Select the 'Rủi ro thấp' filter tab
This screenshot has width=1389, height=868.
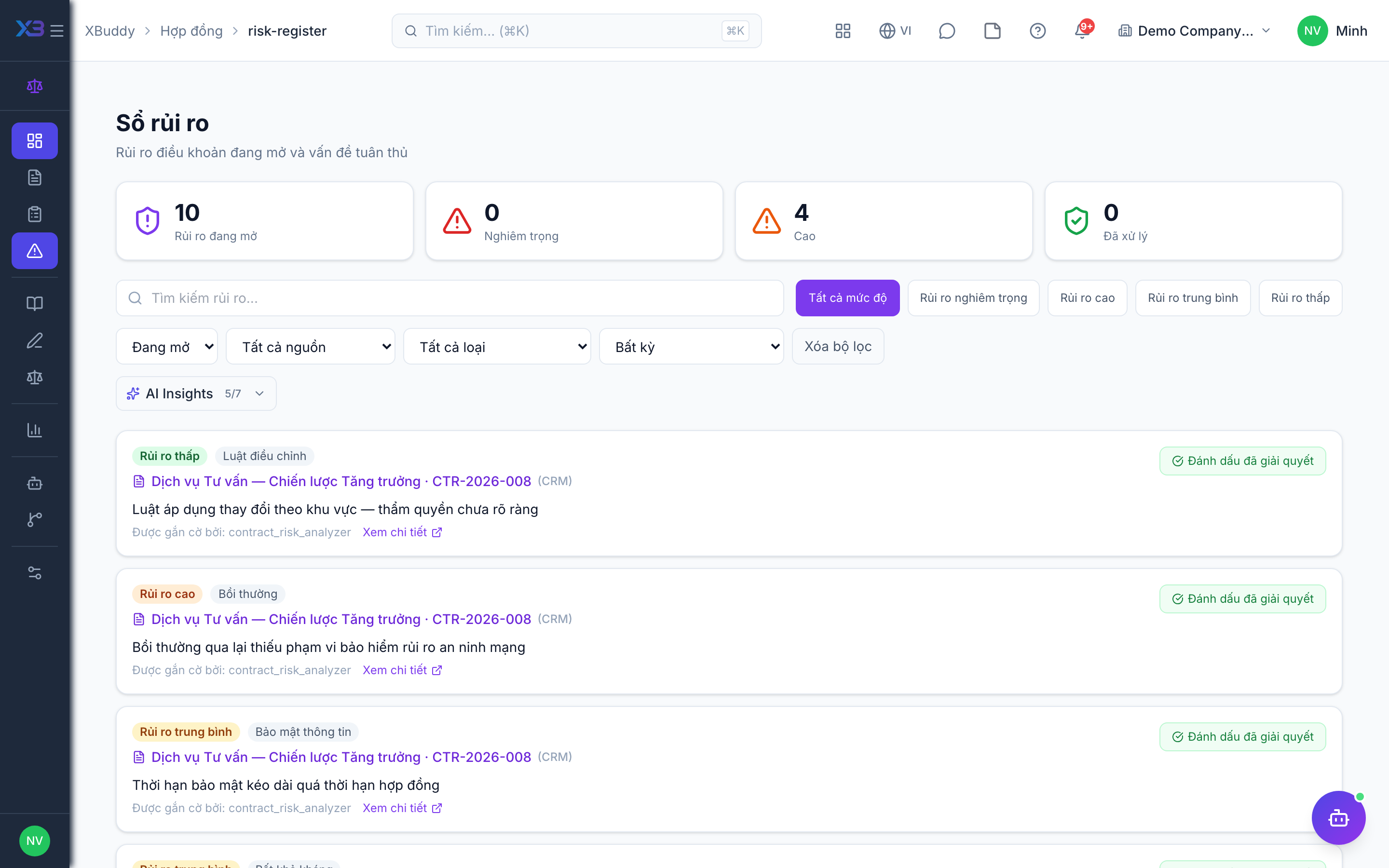tap(1300, 298)
